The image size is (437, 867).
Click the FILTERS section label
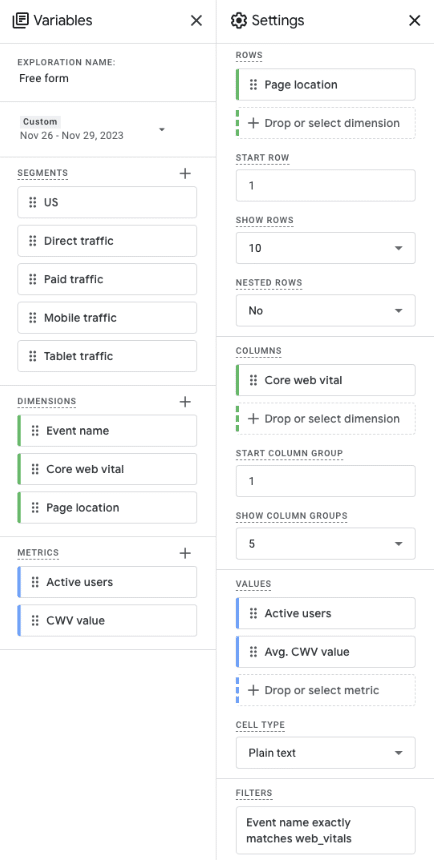[254, 793]
